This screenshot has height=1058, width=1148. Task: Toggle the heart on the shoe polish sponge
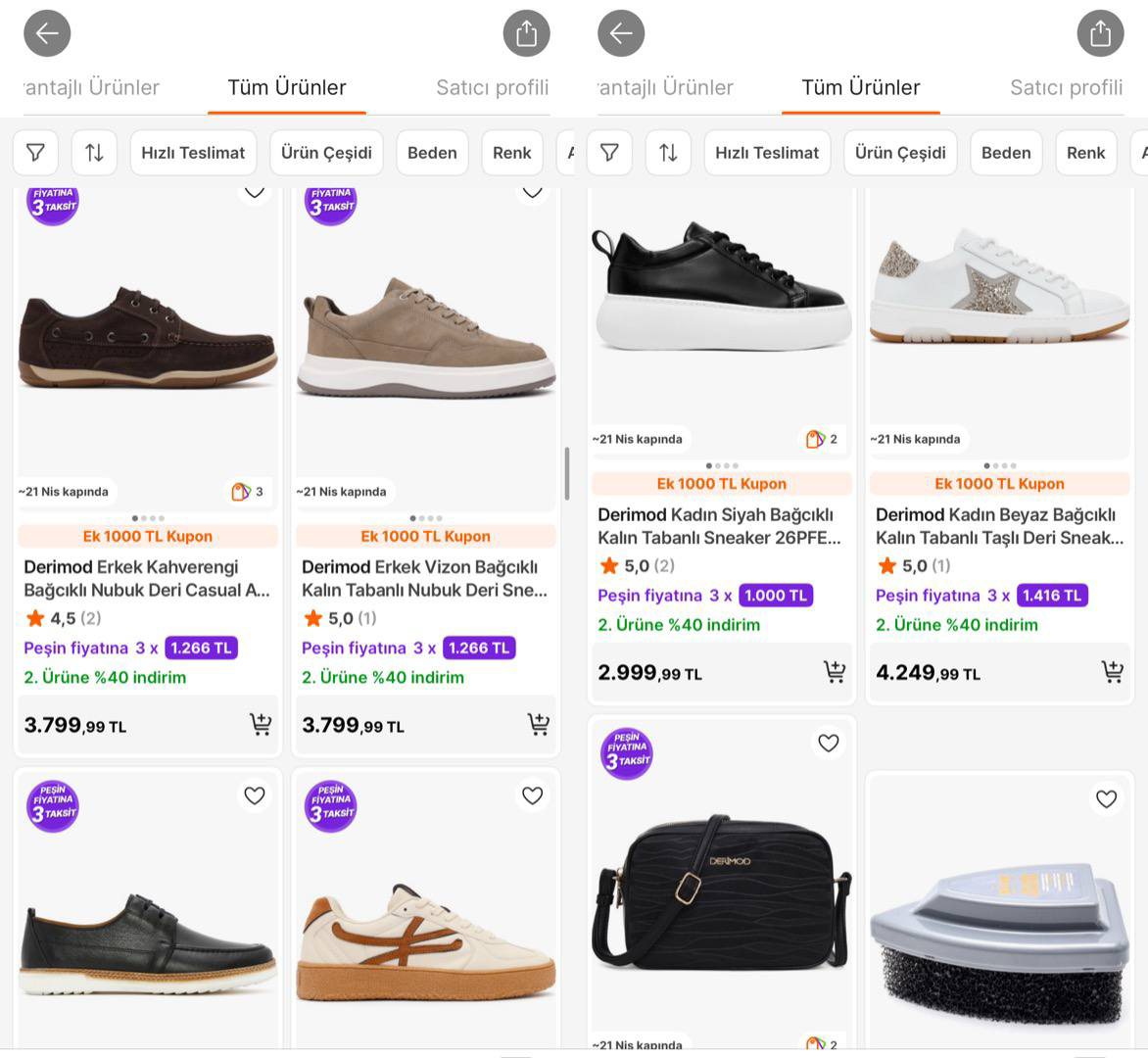point(1107,799)
